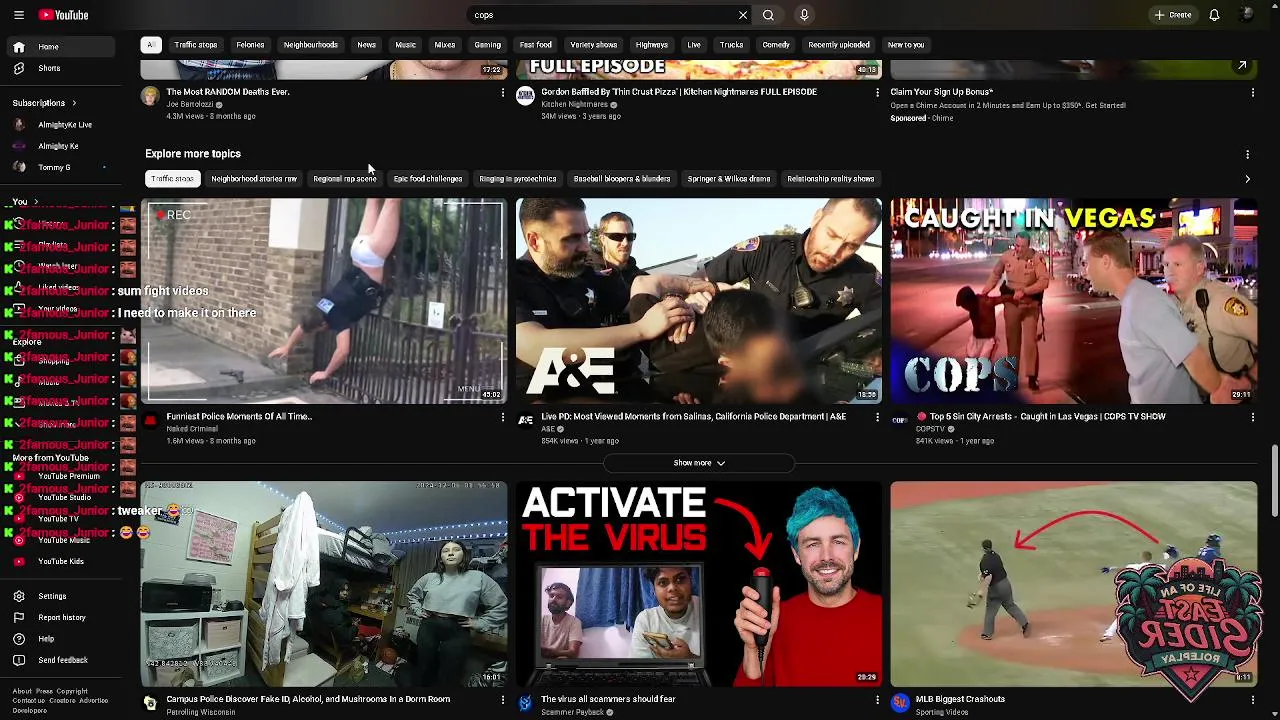Select the 'Music' filter chip
The image size is (1280, 720).
405,45
